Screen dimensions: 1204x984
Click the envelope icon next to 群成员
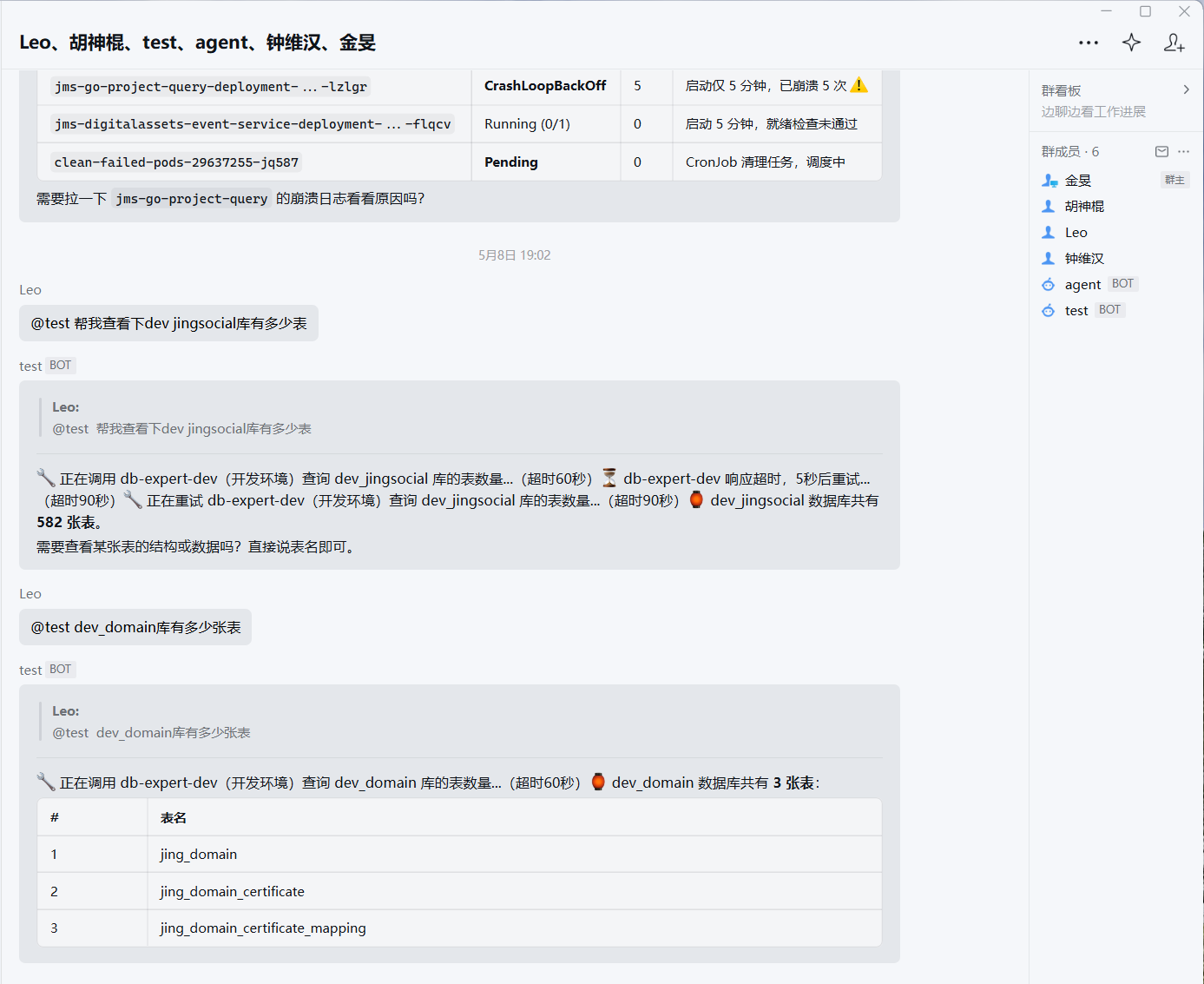[x=1161, y=151]
